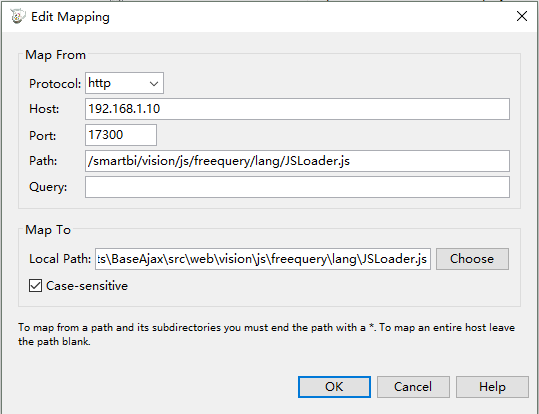The image size is (539, 414).
Task: Open file chooser with Choose button
Action: (472, 259)
